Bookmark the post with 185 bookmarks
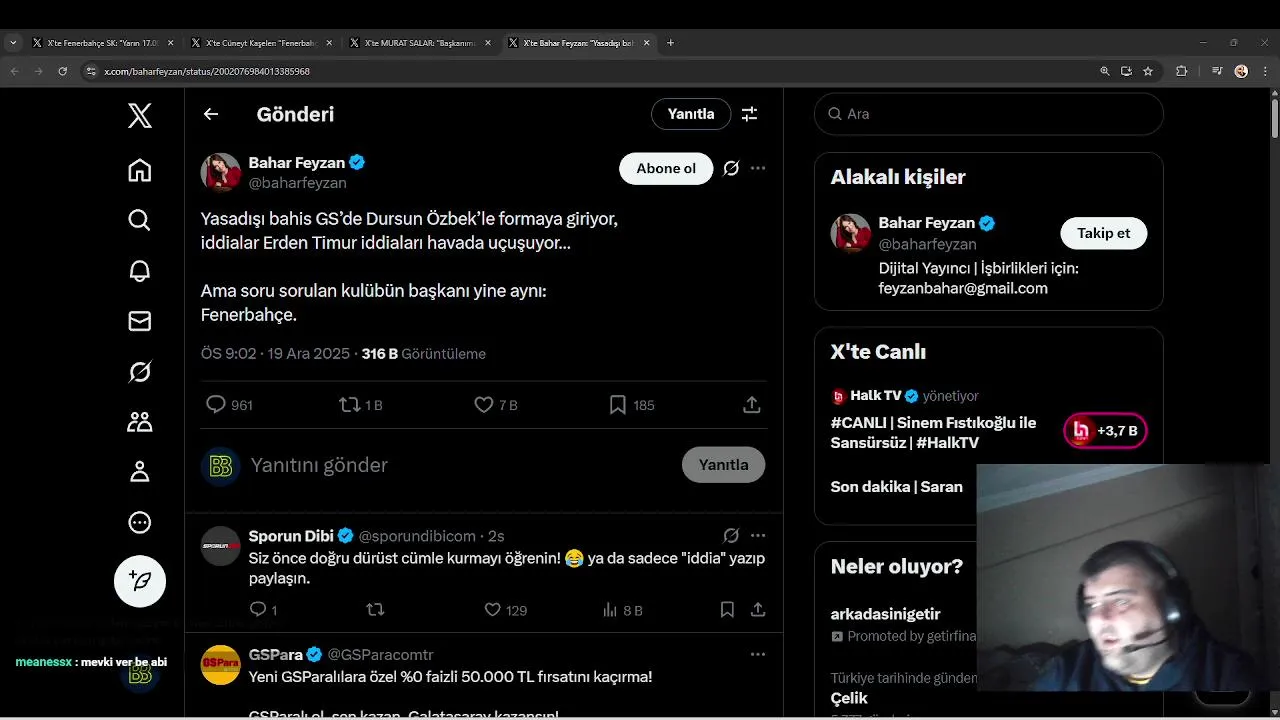Screen dimensions: 1280x720 click(x=632, y=405)
